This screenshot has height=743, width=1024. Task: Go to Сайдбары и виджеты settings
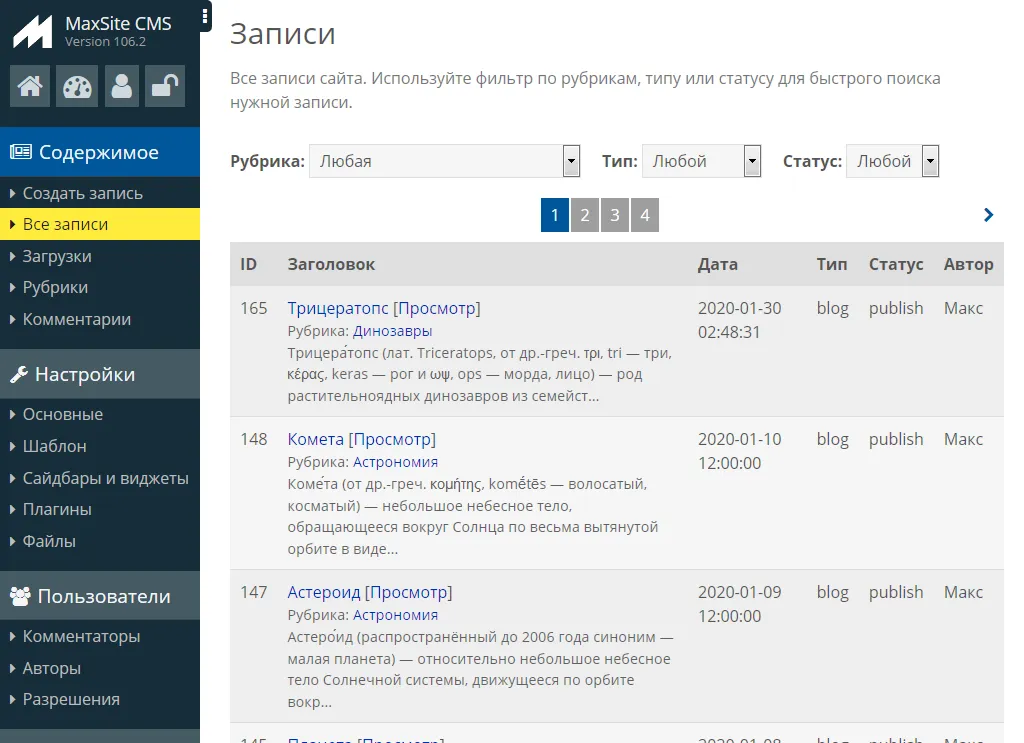(x=105, y=478)
